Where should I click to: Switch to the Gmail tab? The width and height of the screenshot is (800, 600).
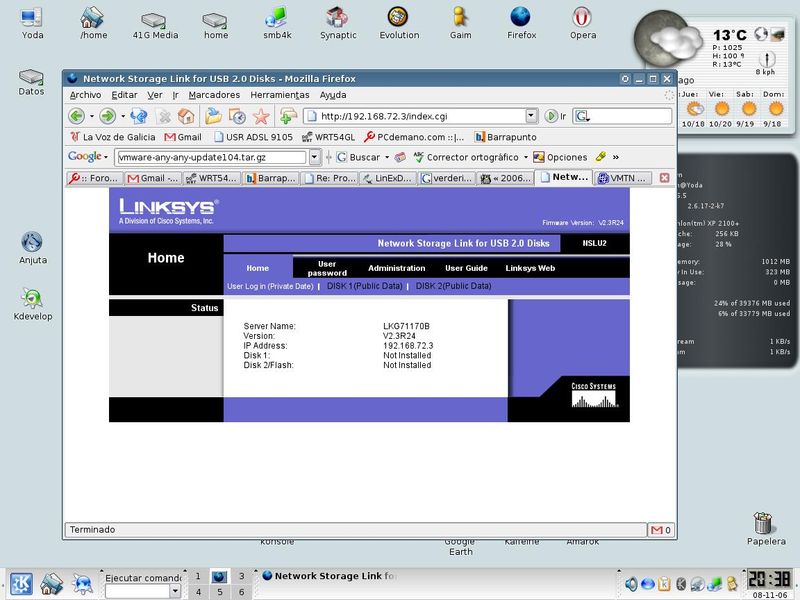coord(153,178)
